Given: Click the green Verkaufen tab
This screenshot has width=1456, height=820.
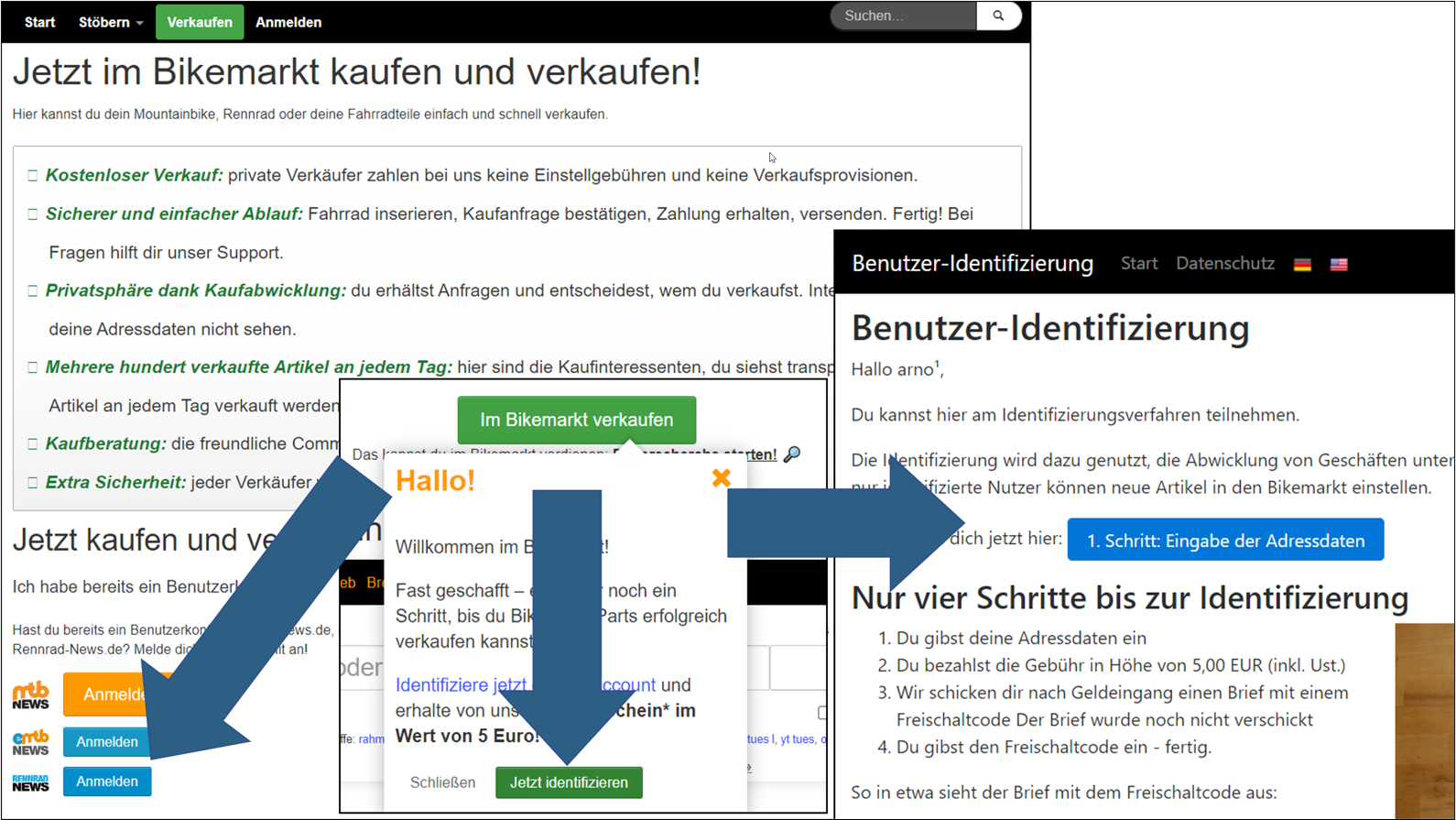Looking at the screenshot, I should (x=200, y=22).
